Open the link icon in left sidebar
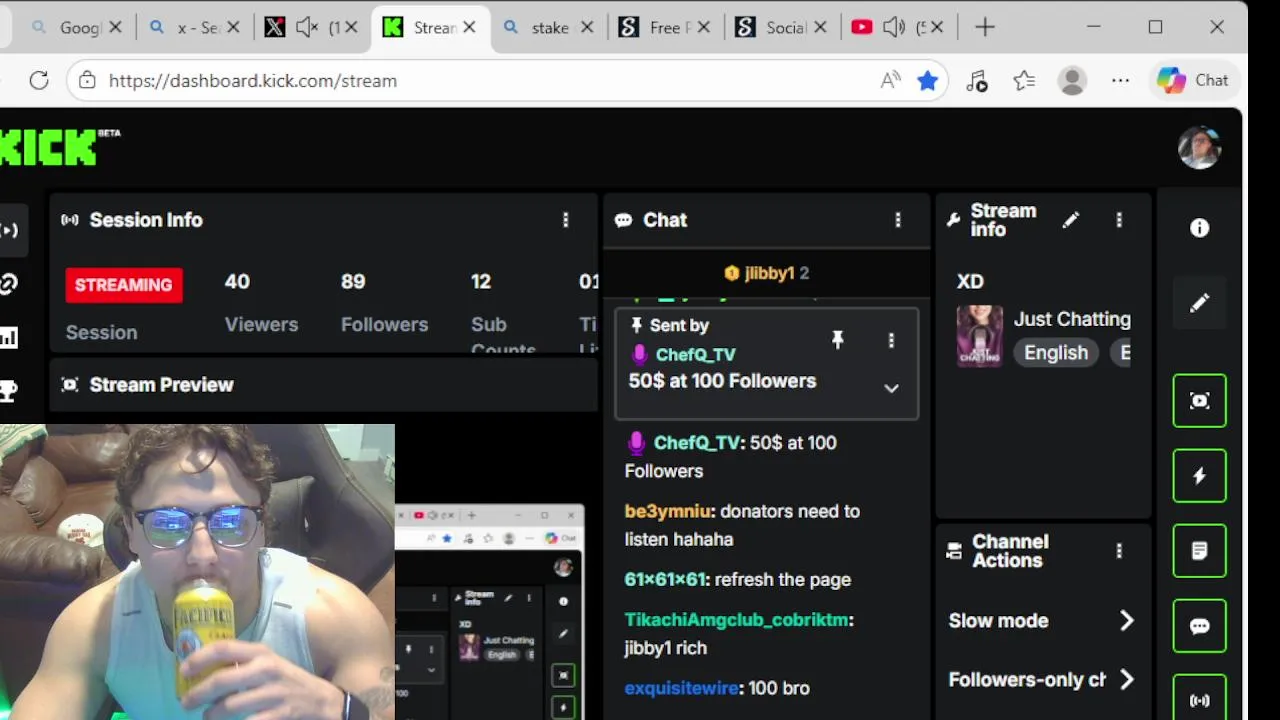This screenshot has height=720, width=1280. coord(8,285)
